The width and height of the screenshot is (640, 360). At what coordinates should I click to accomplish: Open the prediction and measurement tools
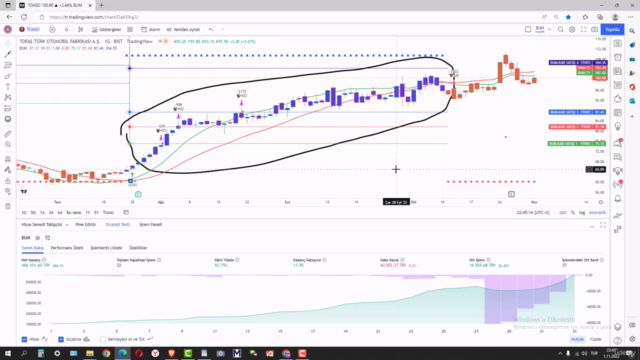pyautogui.click(x=8, y=108)
